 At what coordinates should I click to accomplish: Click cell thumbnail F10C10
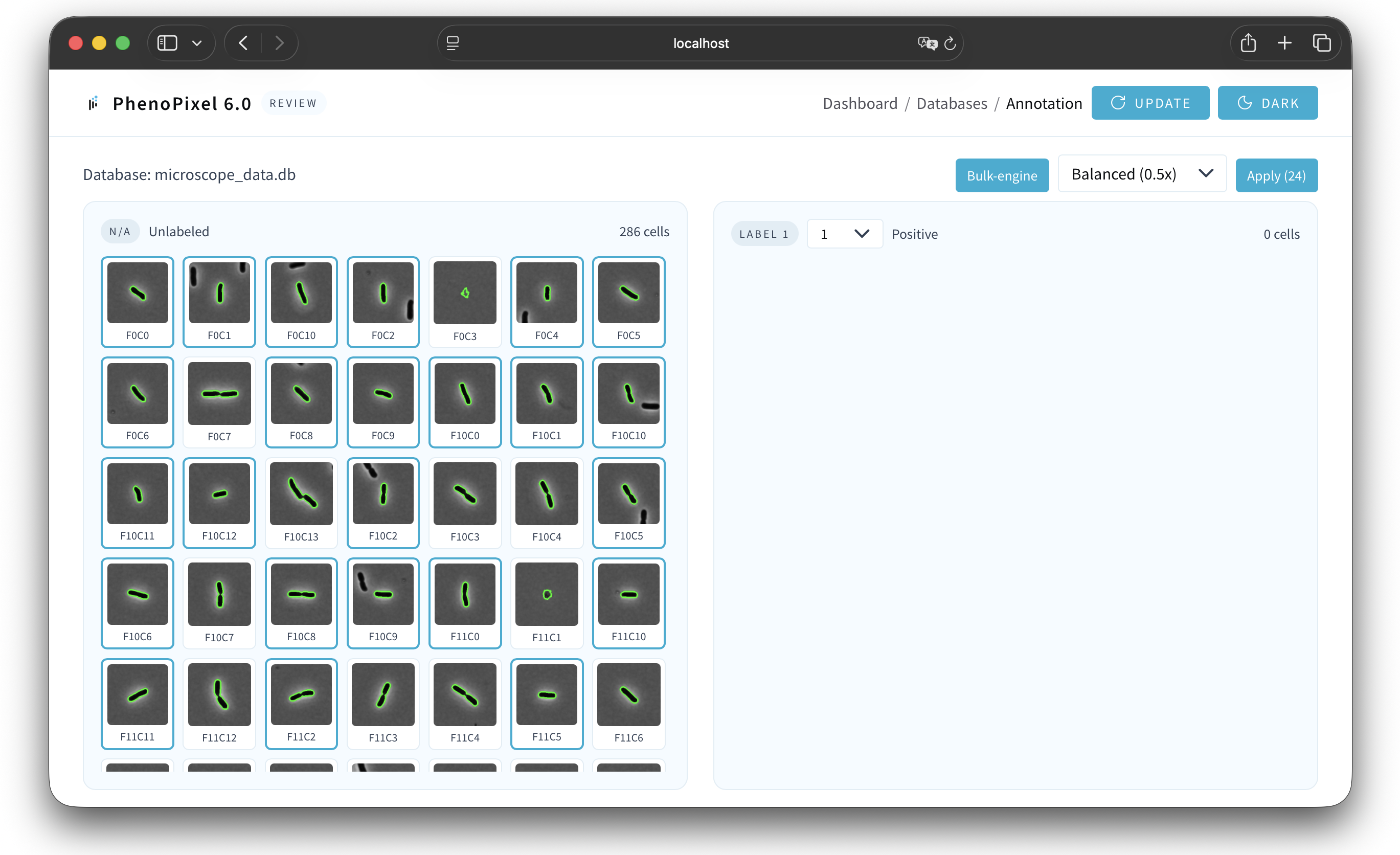pyautogui.click(x=628, y=393)
